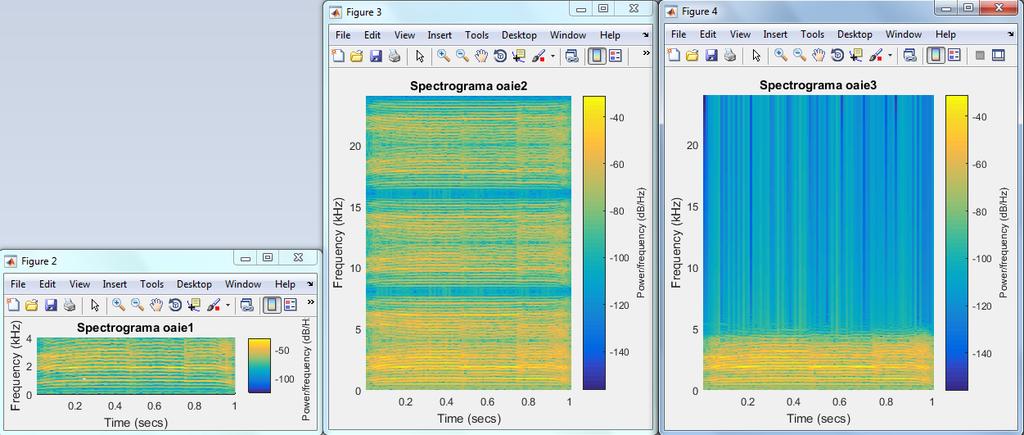1024x435 pixels.
Task: Open a file using Figure 3 toolbar
Action: point(357,56)
